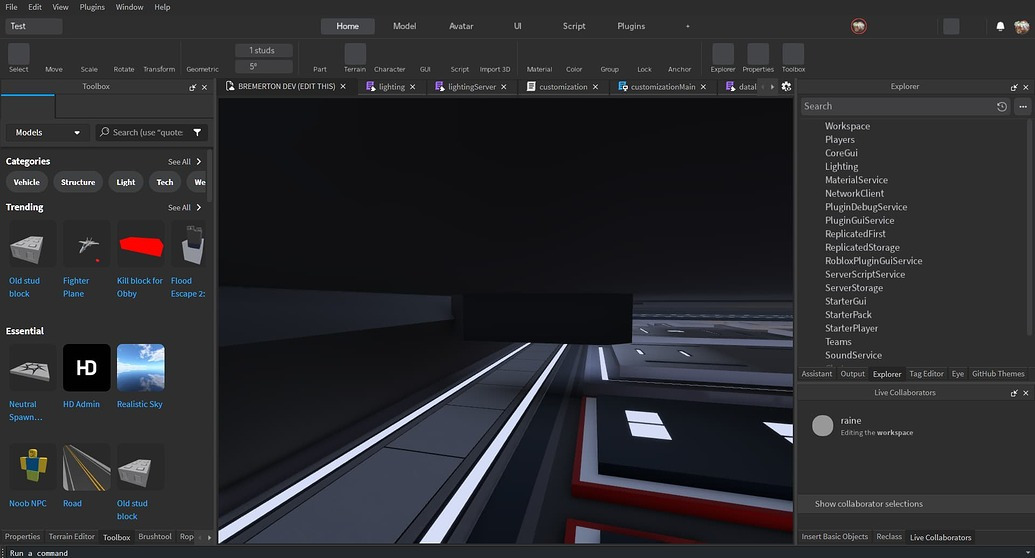Image resolution: width=1035 pixels, height=558 pixels.
Task: Open the Models category dropdown
Action: pos(47,133)
